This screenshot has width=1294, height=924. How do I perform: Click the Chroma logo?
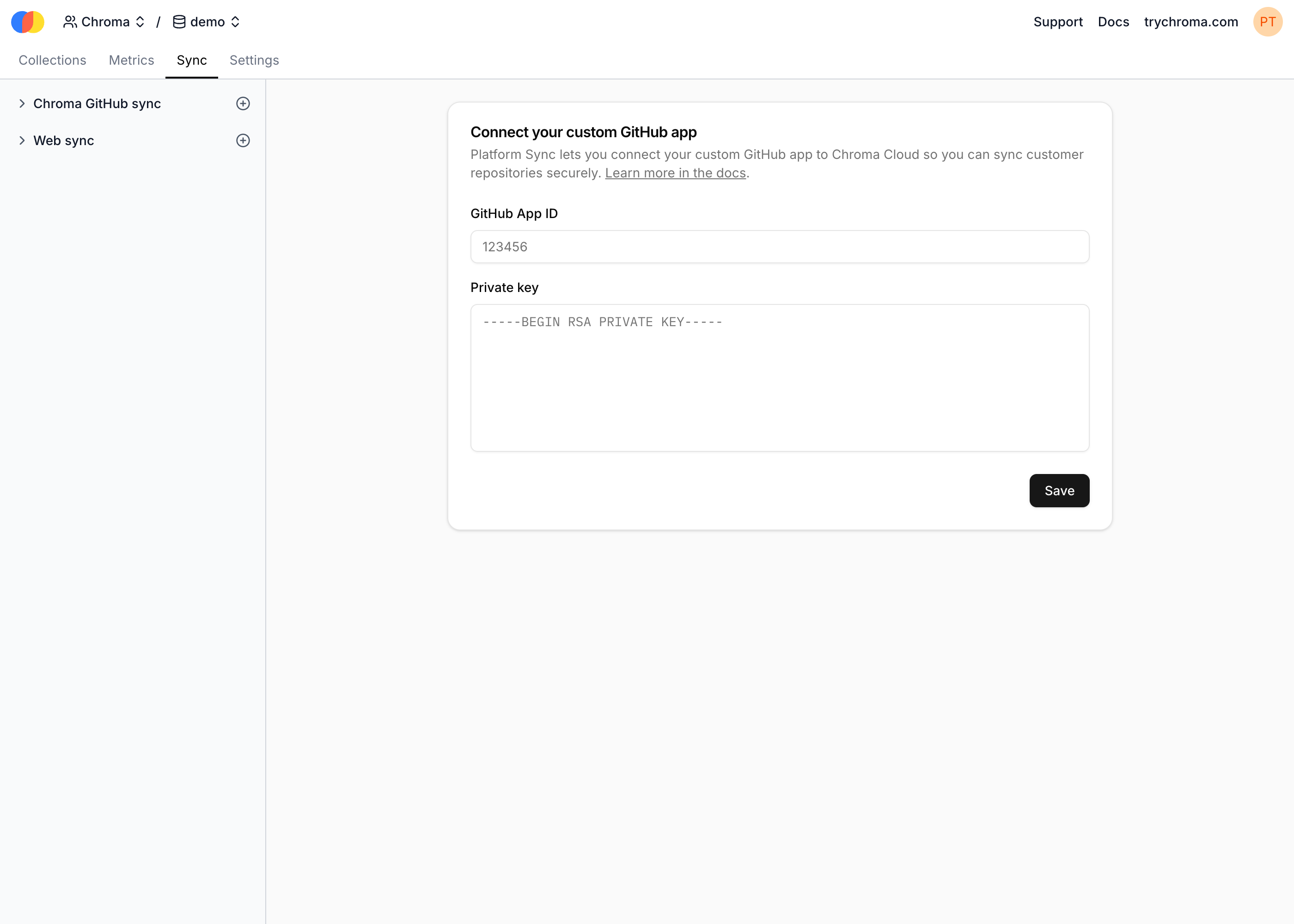(27, 22)
